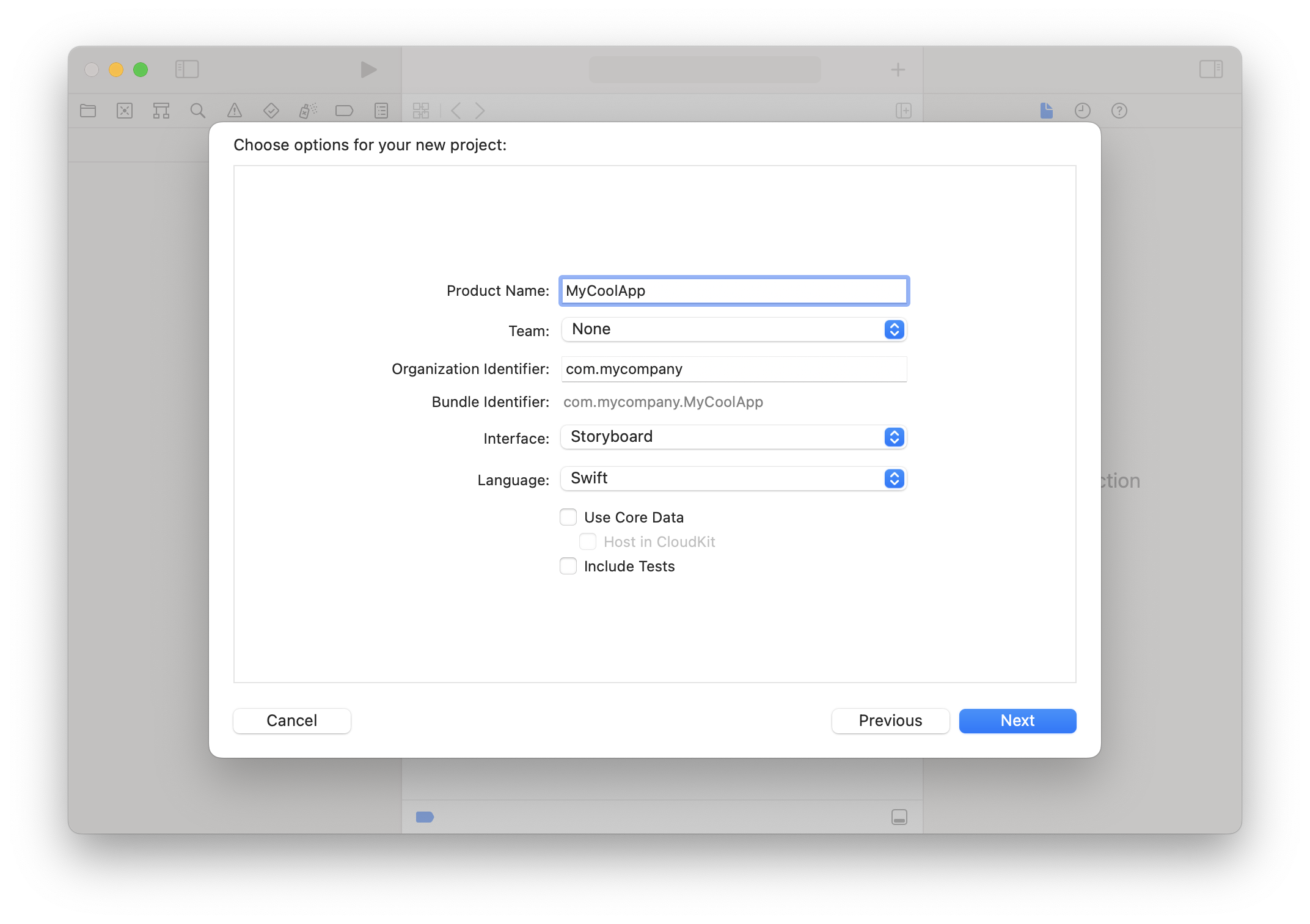The height and width of the screenshot is (924, 1310).
Task: Show the File inspector blue document icon
Action: 1045,111
